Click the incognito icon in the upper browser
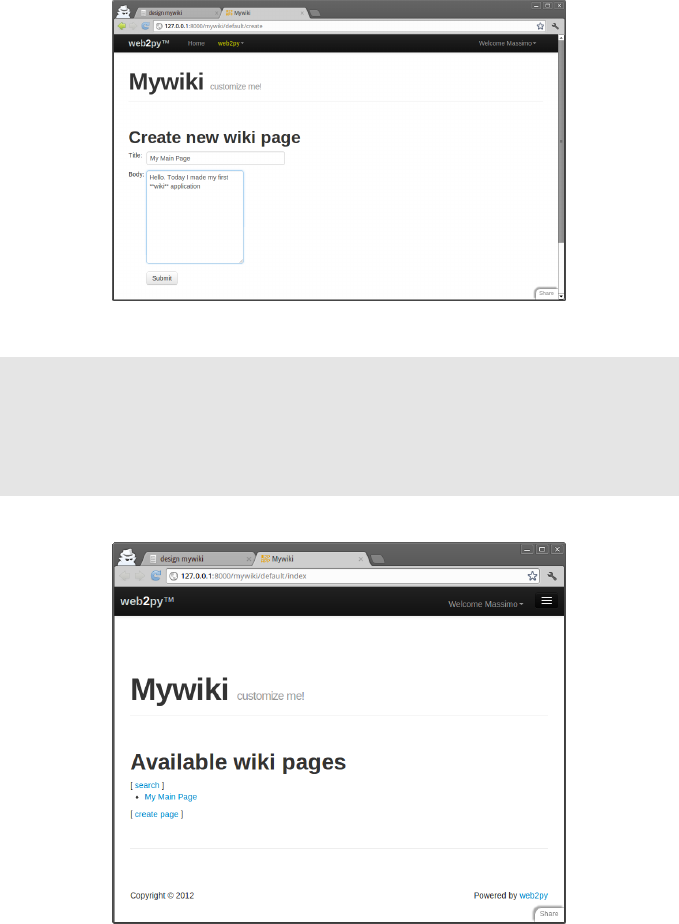The width and height of the screenshot is (679, 924). tap(123, 11)
